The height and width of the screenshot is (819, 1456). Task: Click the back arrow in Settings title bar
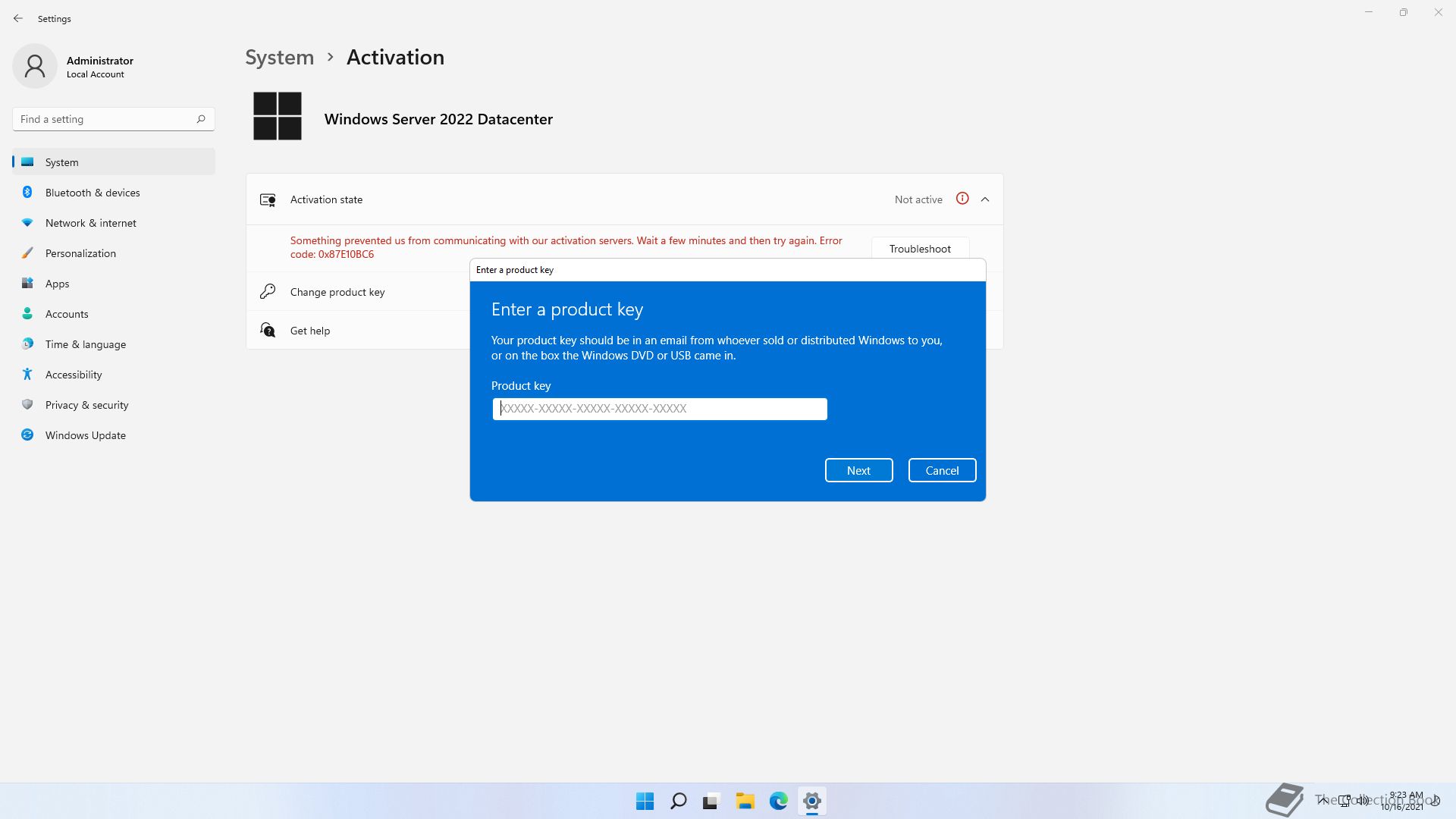[x=18, y=18]
